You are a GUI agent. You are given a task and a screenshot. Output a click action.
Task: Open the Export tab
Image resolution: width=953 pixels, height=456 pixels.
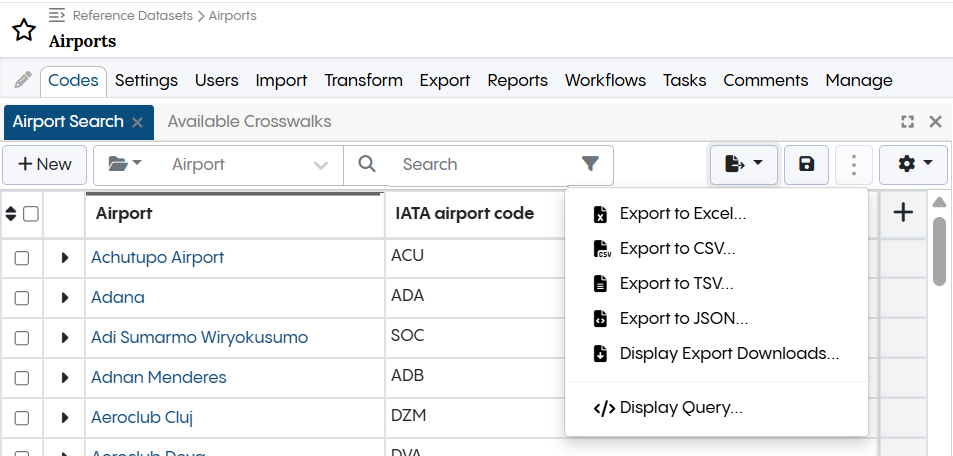pyautogui.click(x=445, y=81)
